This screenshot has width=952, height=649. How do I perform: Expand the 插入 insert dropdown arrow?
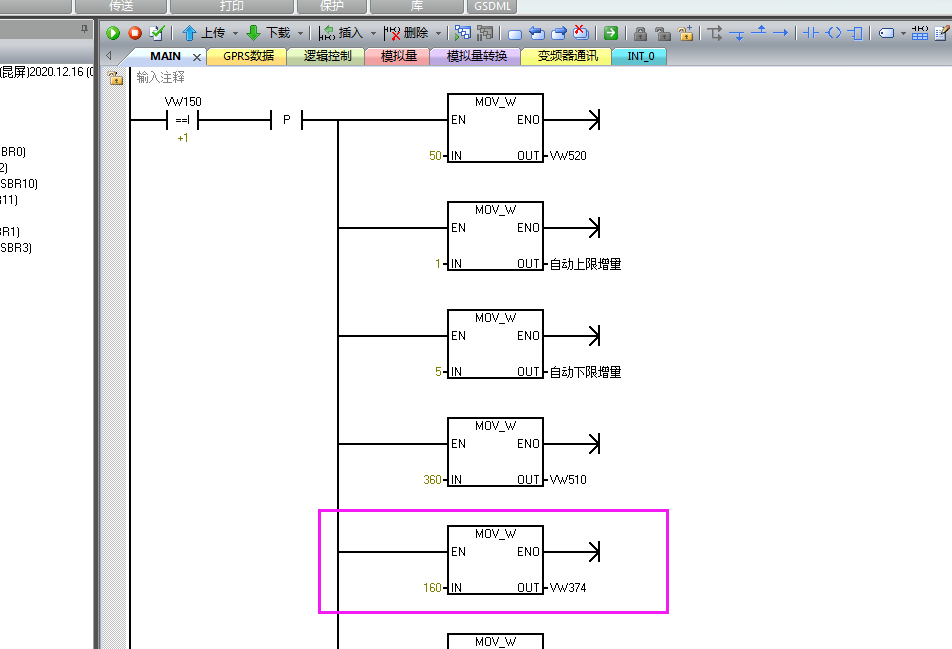pyautogui.click(x=373, y=33)
